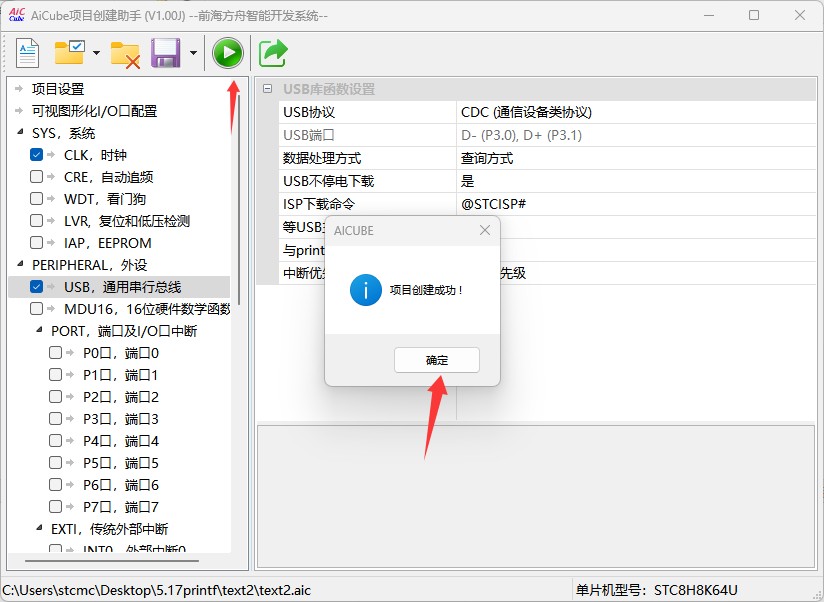Minimize the AiCube window
The width and height of the screenshot is (824, 602).
coord(709,15)
